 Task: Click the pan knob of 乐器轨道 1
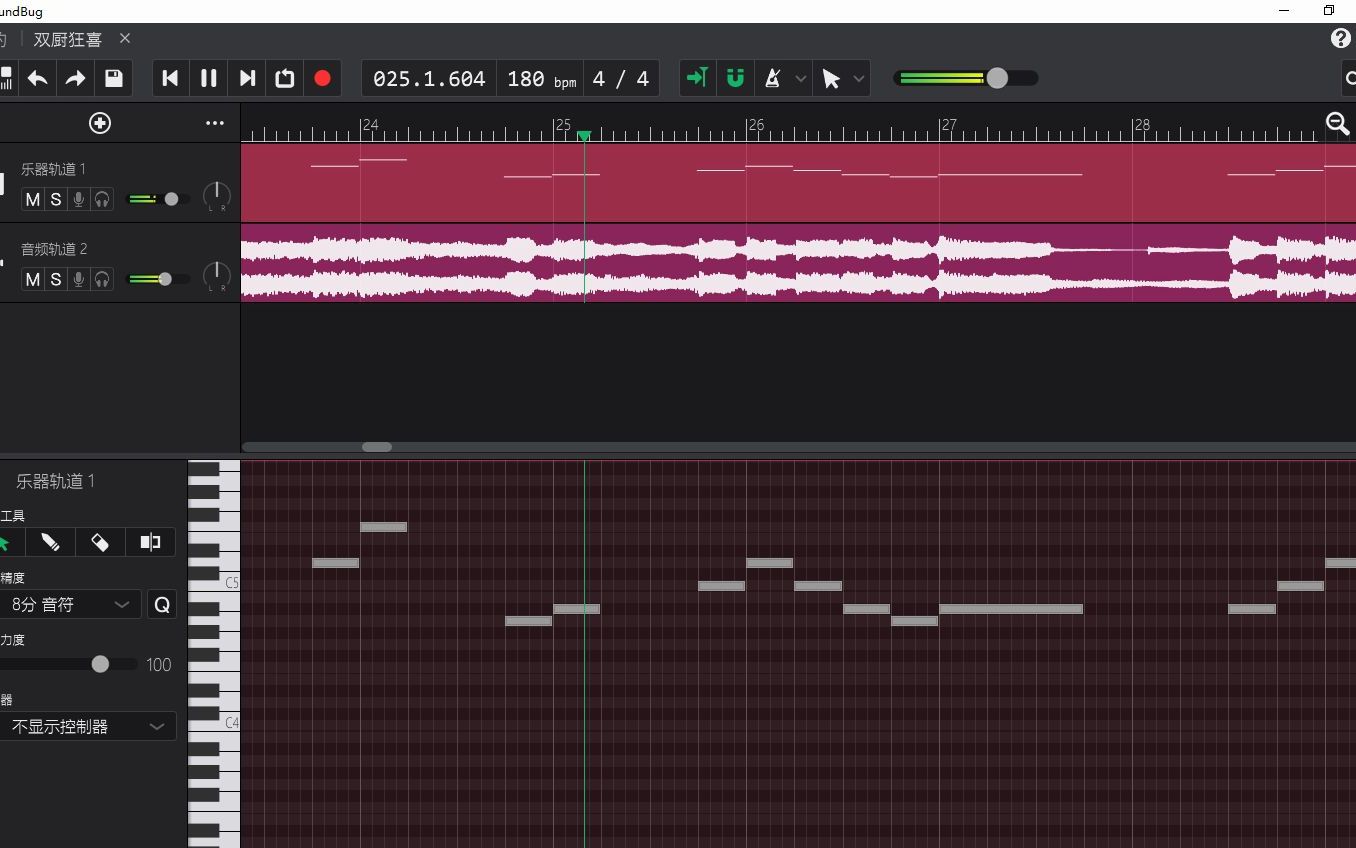pos(217,197)
